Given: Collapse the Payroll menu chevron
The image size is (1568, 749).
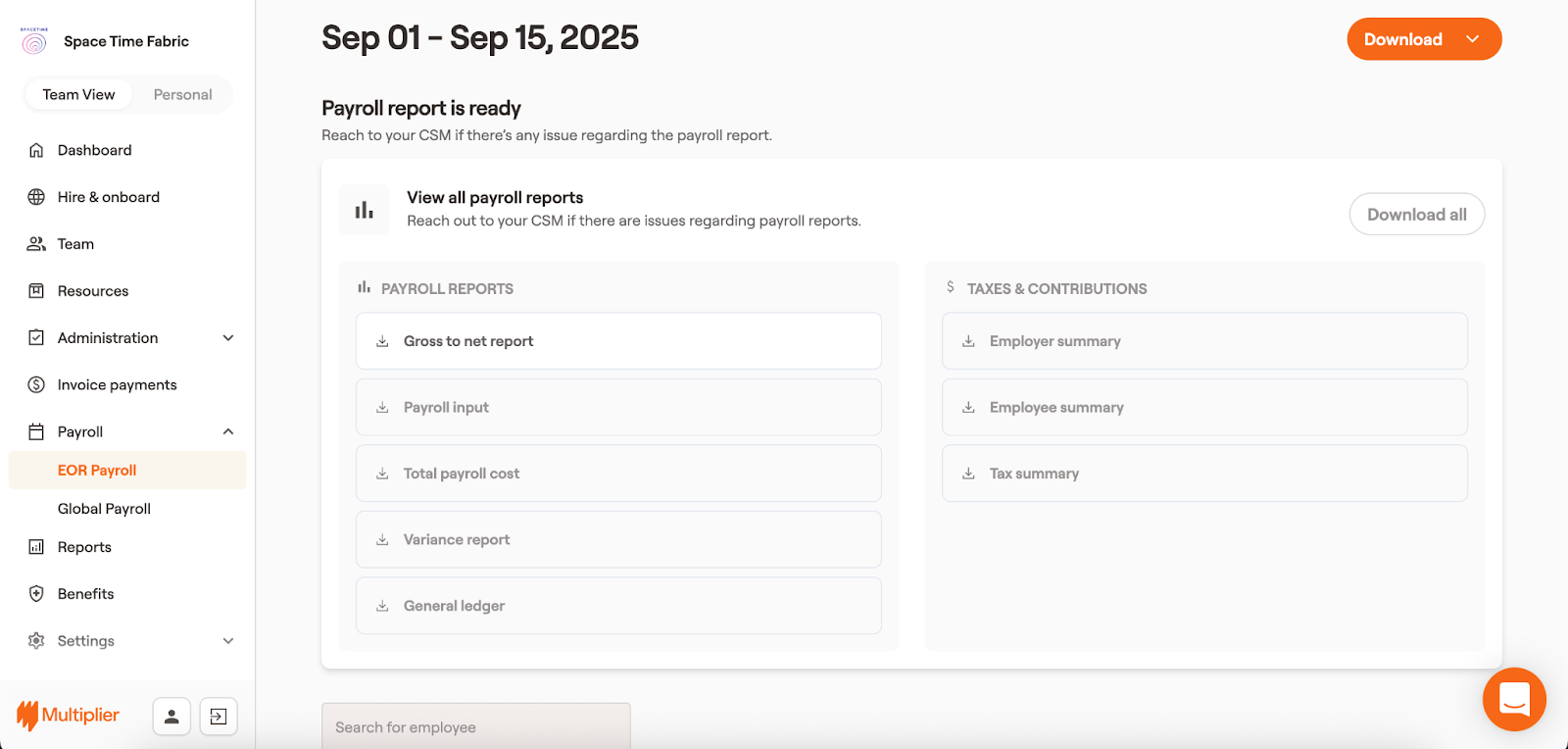Looking at the screenshot, I should pyautogui.click(x=228, y=432).
